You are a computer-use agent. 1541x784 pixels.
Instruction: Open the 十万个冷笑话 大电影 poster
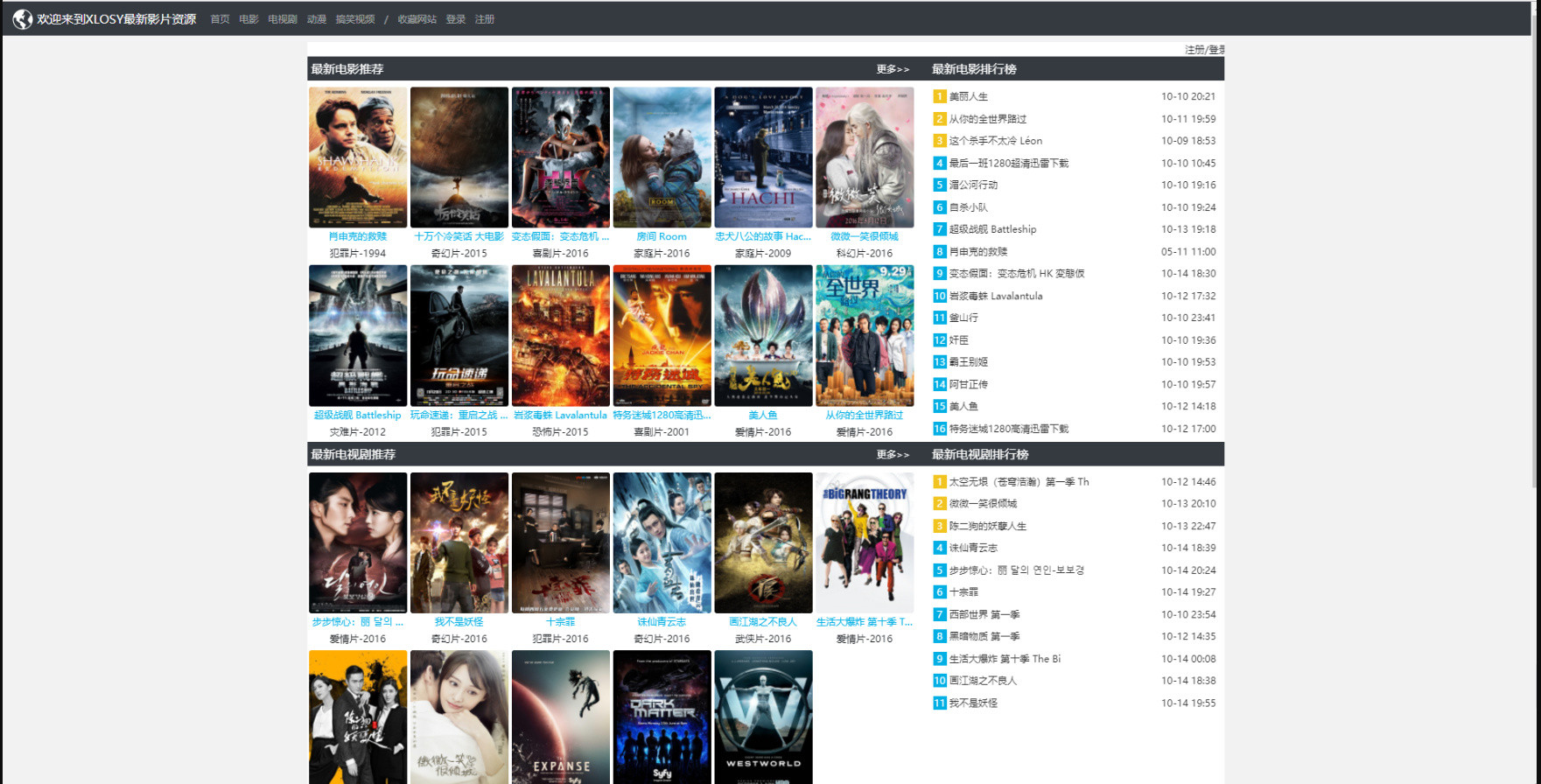(459, 157)
